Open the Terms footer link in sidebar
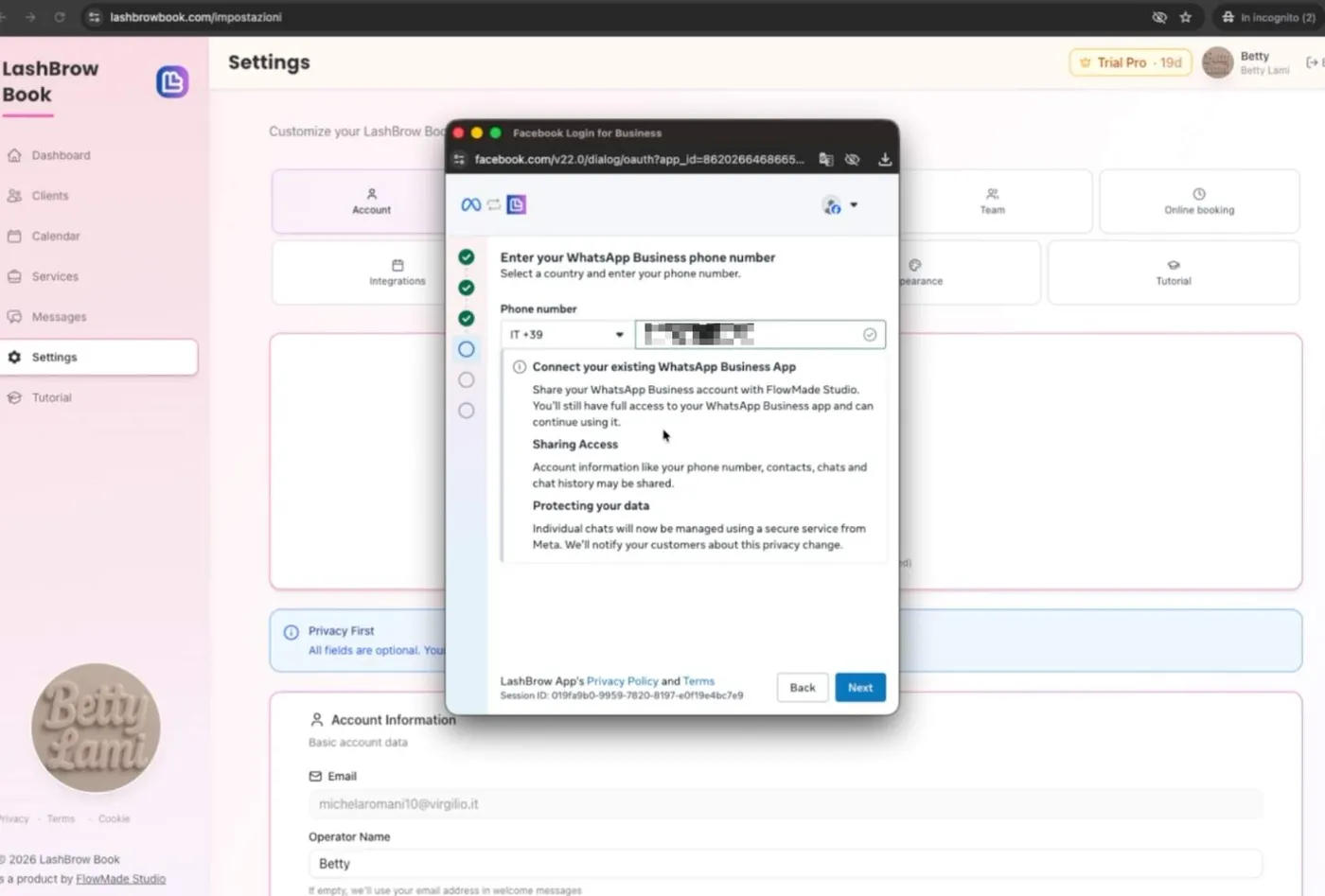Image resolution: width=1325 pixels, height=896 pixels. click(x=61, y=819)
